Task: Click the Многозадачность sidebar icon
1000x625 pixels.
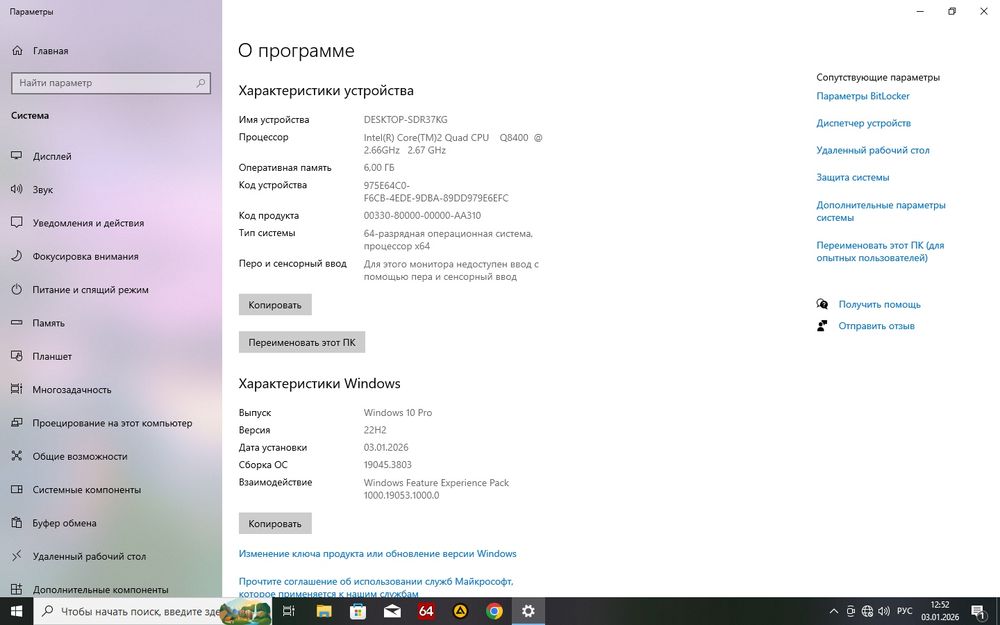Action: (17, 389)
